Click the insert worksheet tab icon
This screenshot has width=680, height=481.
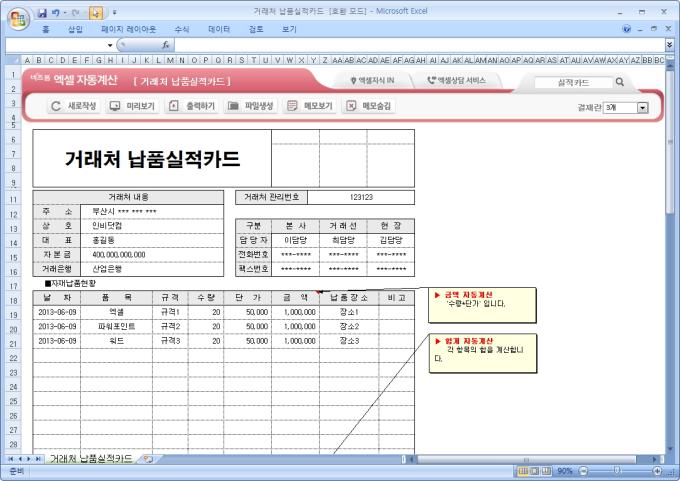[x=148, y=458]
